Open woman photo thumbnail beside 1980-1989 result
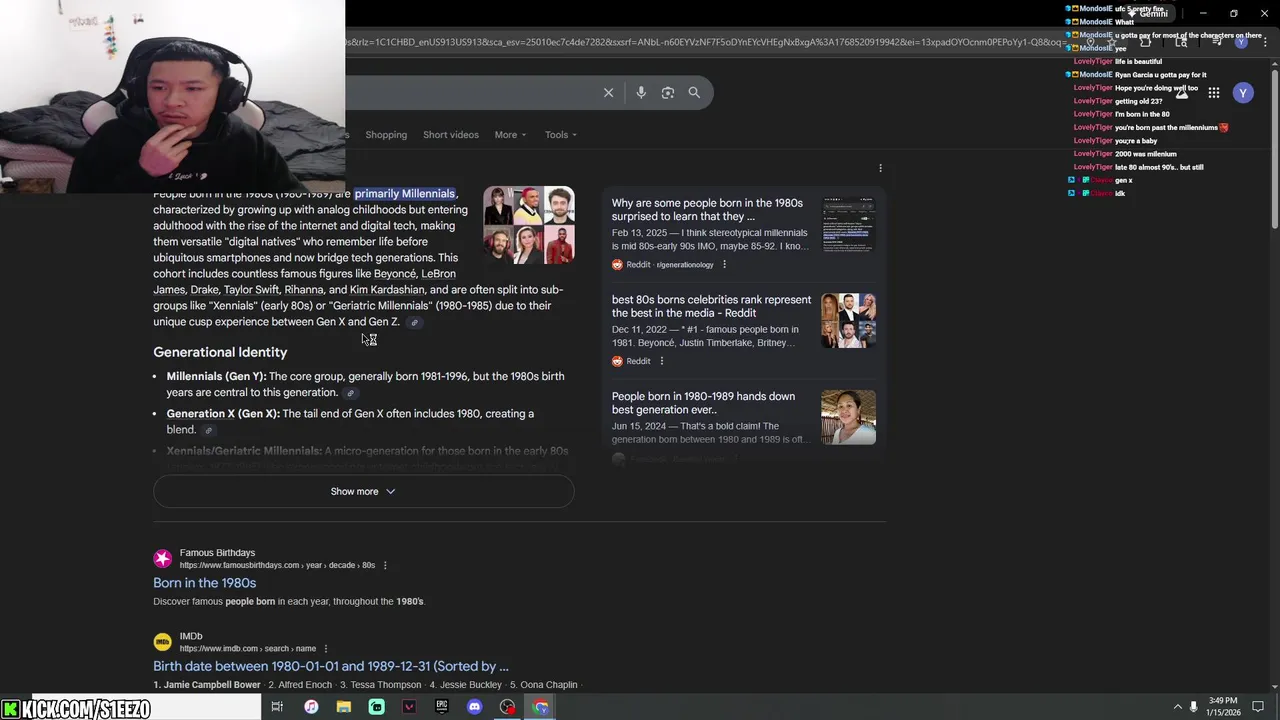This screenshot has height=720, width=1280. point(848,417)
